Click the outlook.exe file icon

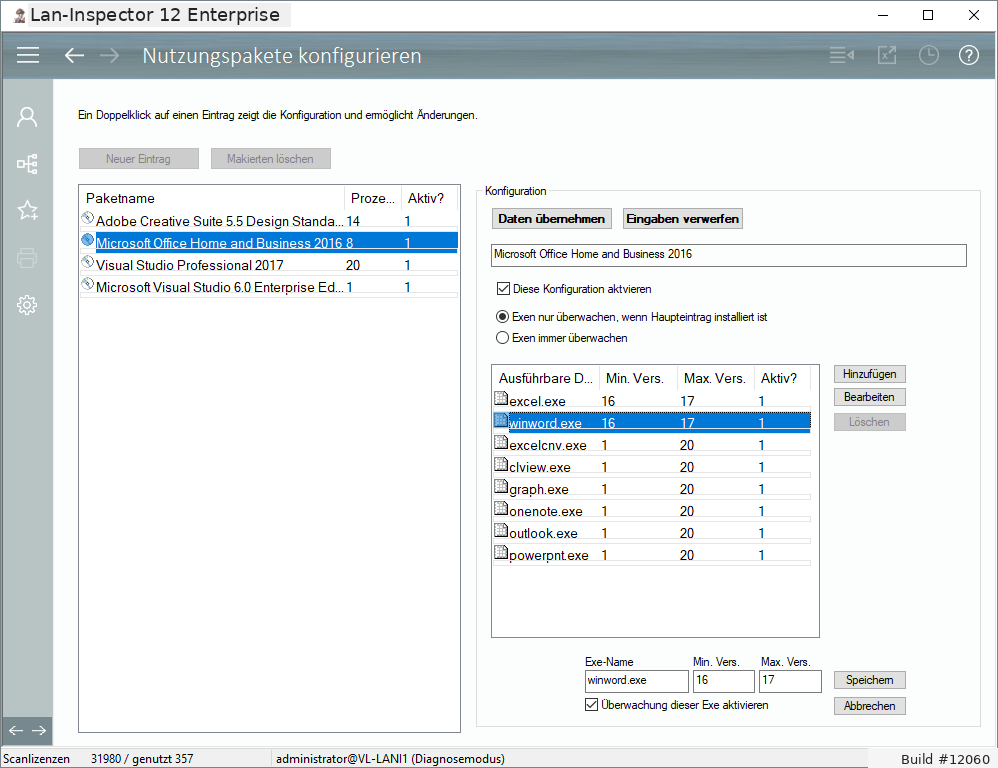tap(501, 530)
